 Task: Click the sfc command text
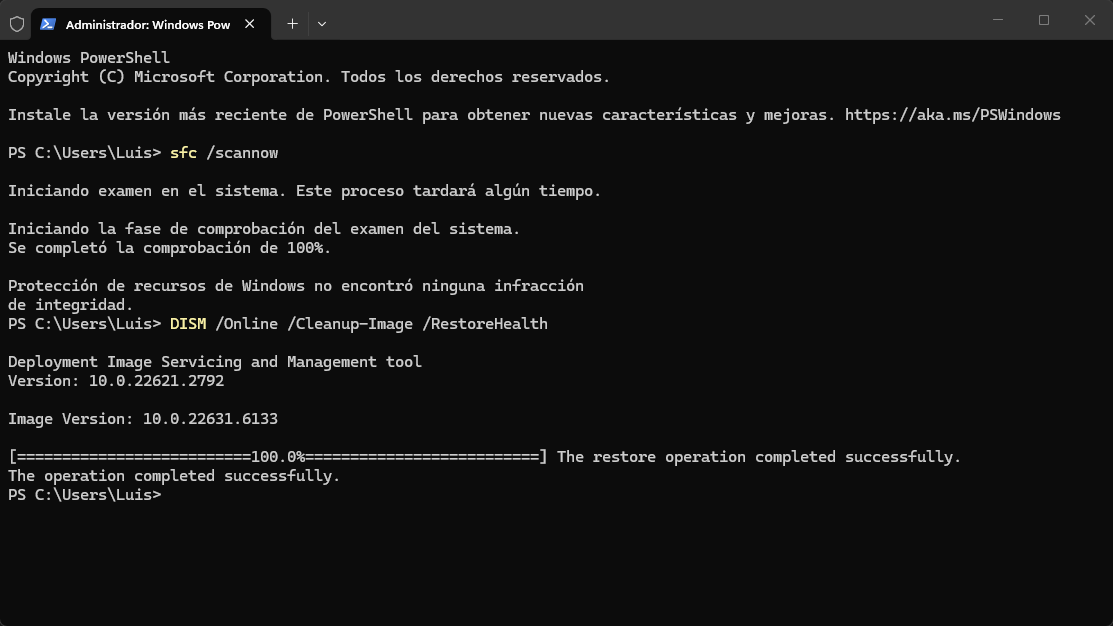click(183, 153)
